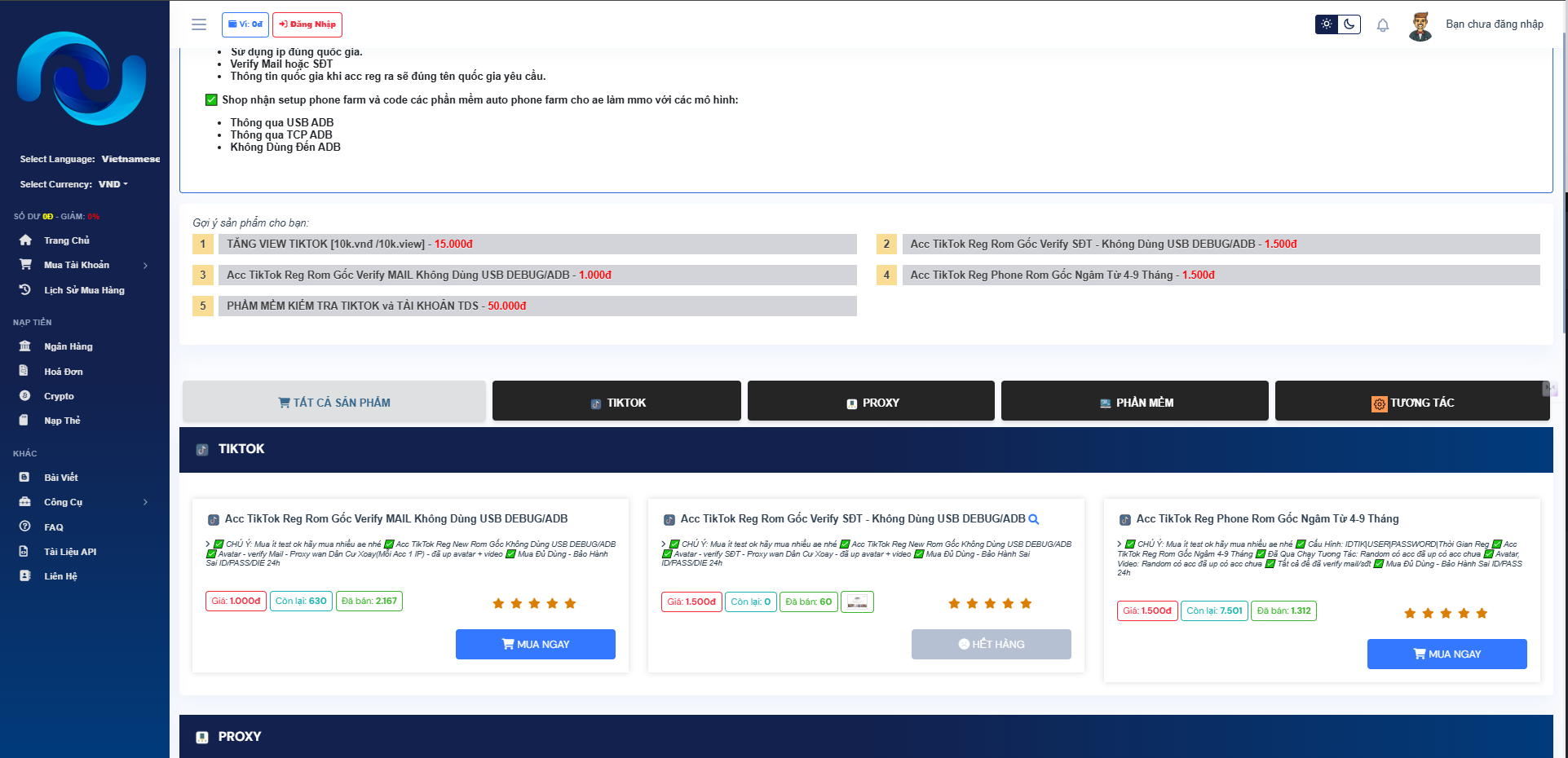
Task: Click the greyed HẾT HÀNG button
Action: coord(992,644)
